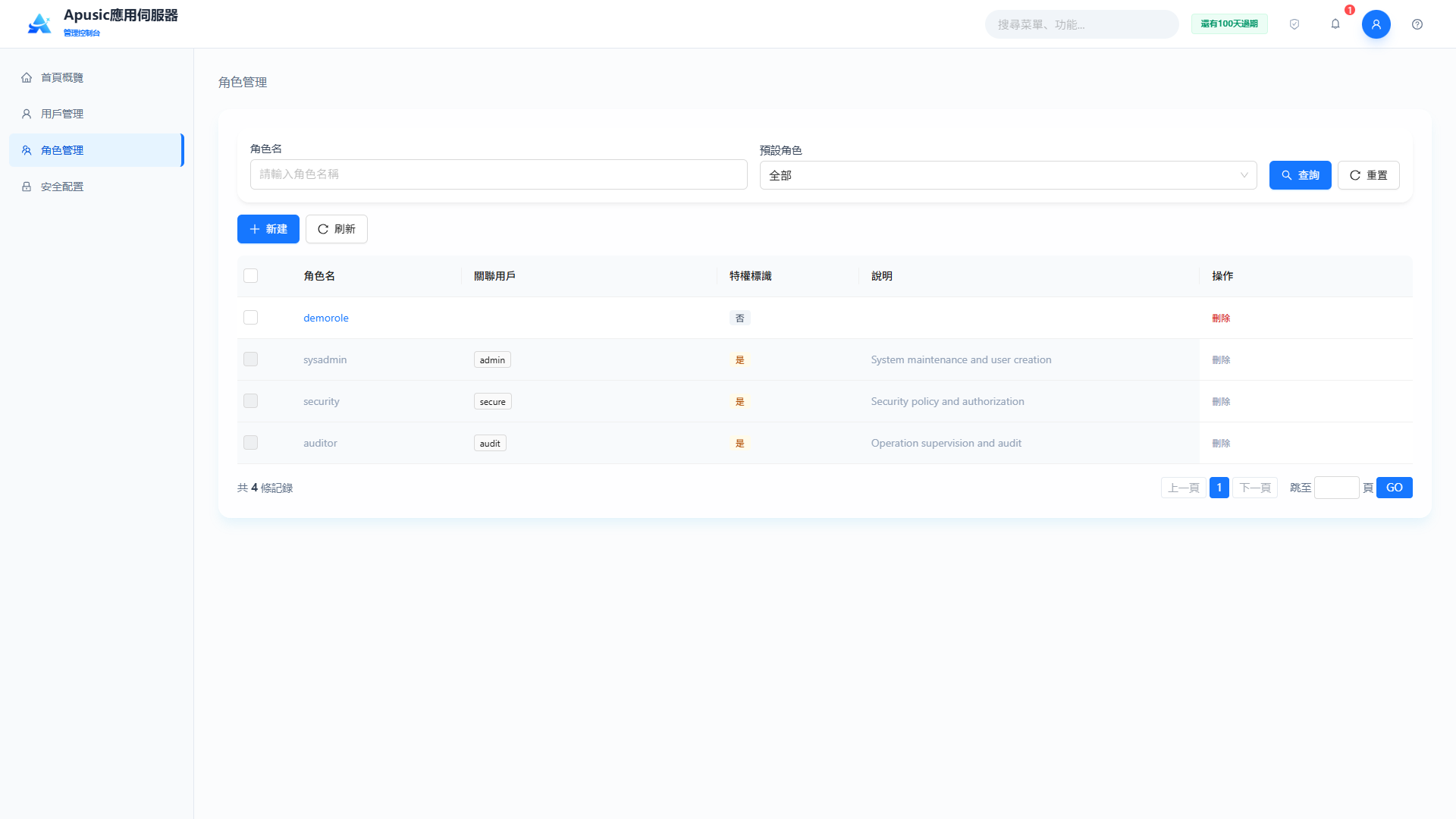Click 刪除 for demorole row
This screenshot has height=819, width=1456.
(x=1221, y=318)
